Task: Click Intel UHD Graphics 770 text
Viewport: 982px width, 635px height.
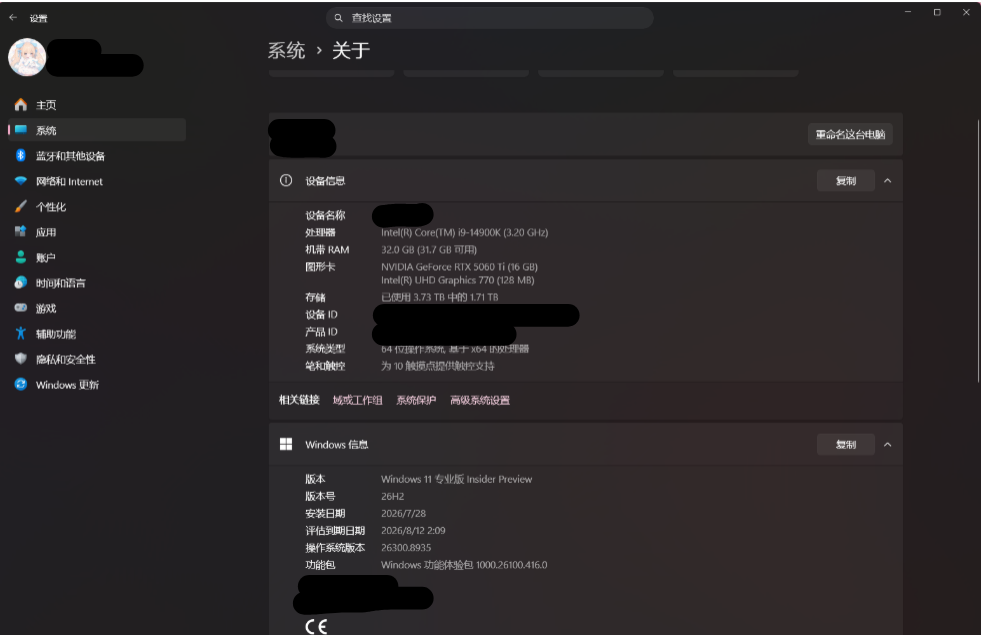Action: (457, 280)
